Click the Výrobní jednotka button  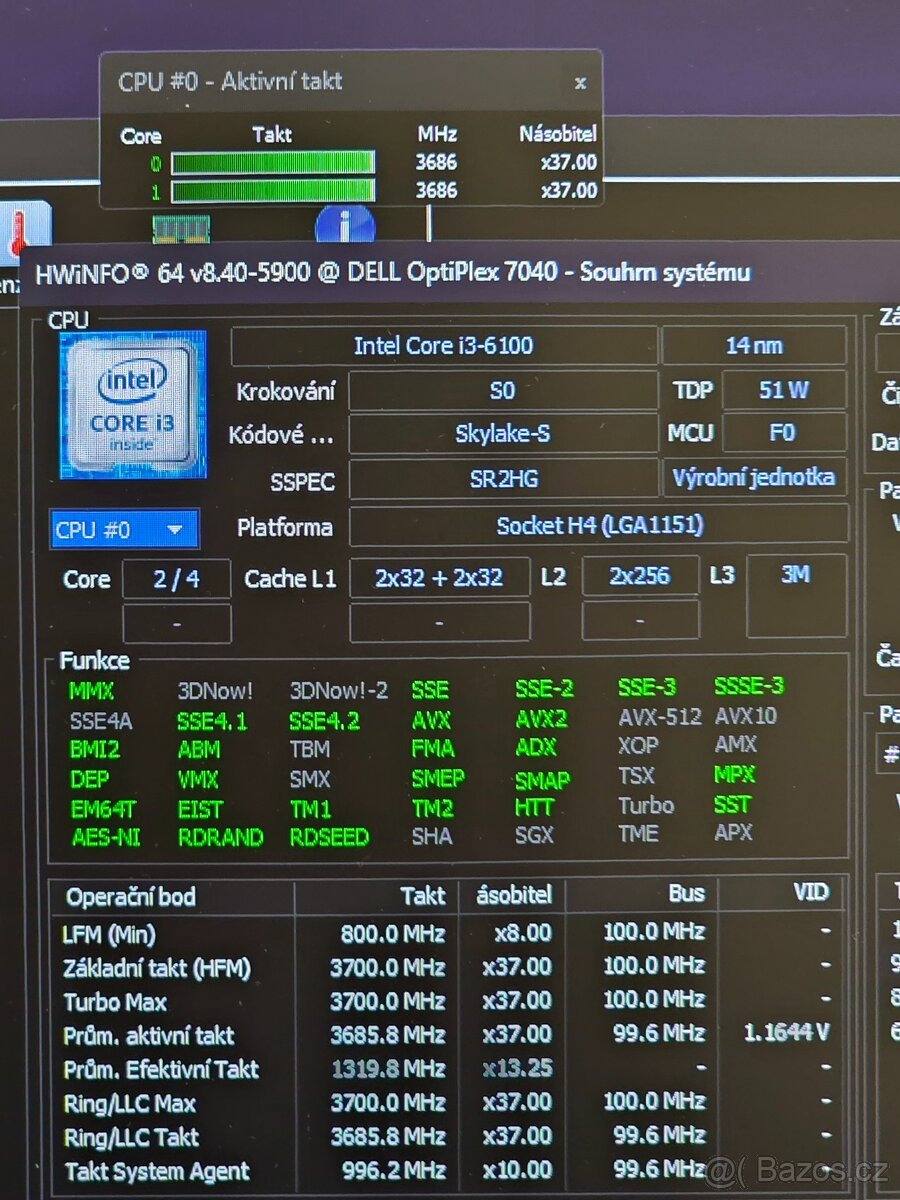[753, 477]
